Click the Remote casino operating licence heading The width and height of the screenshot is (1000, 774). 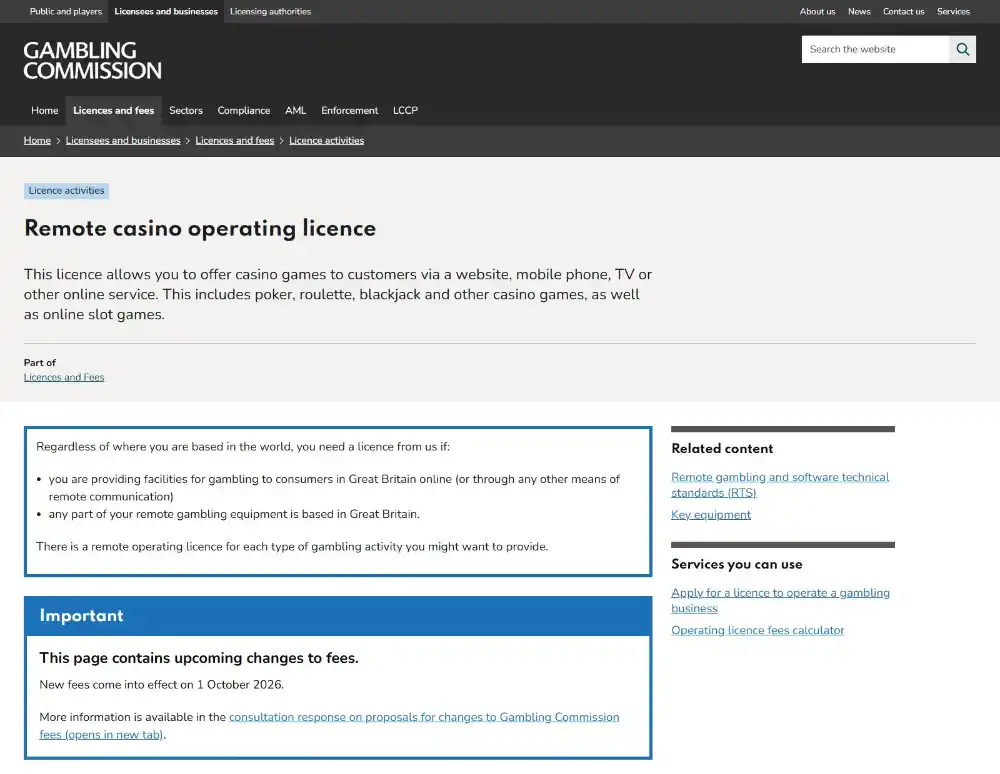click(200, 228)
